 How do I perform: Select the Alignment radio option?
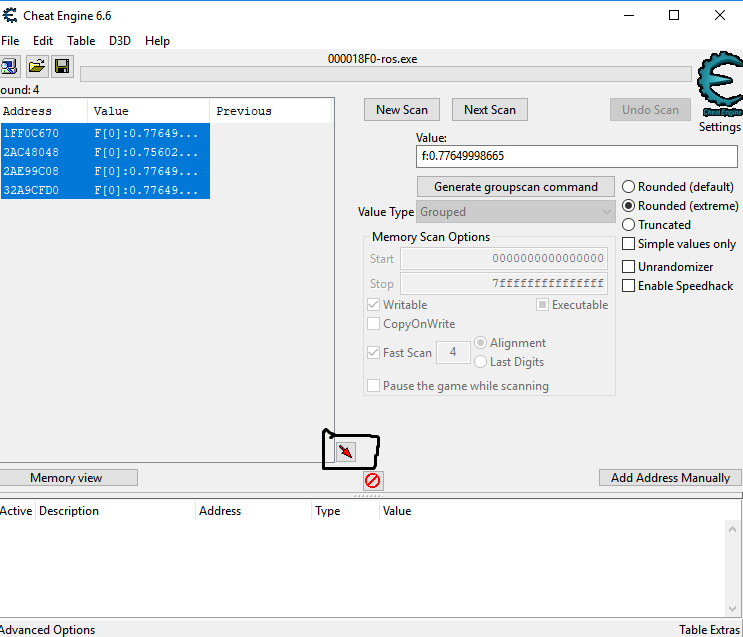(x=480, y=343)
